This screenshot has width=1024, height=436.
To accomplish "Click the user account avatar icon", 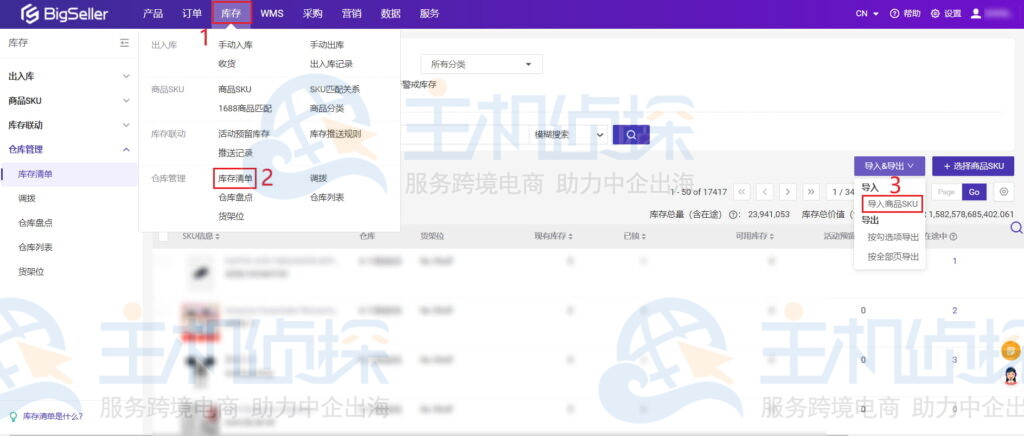I will [976, 14].
